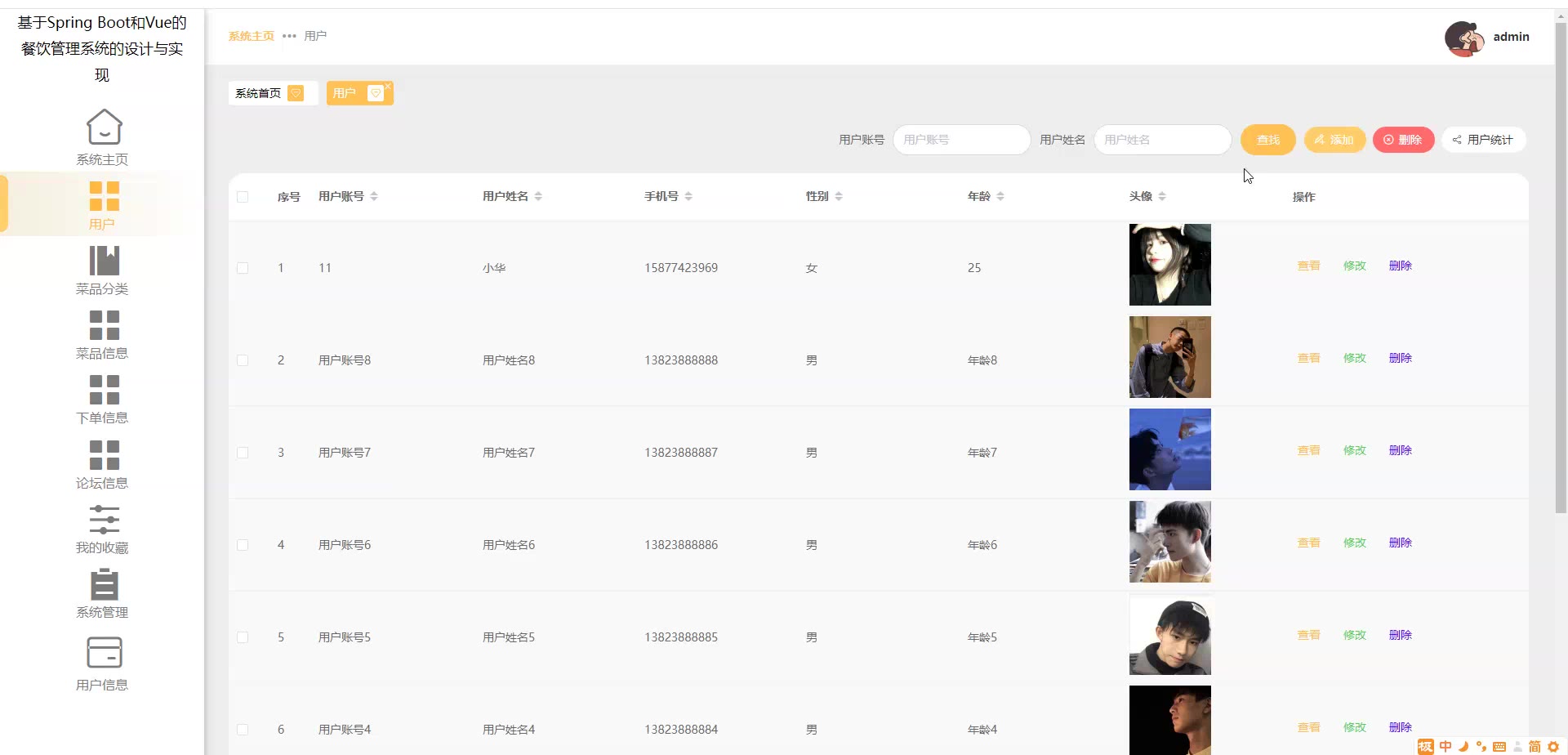The height and width of the screenshot is (755, 1568).
Task: Toggle the select-all checkbox in table header
Action: [243, 196]
